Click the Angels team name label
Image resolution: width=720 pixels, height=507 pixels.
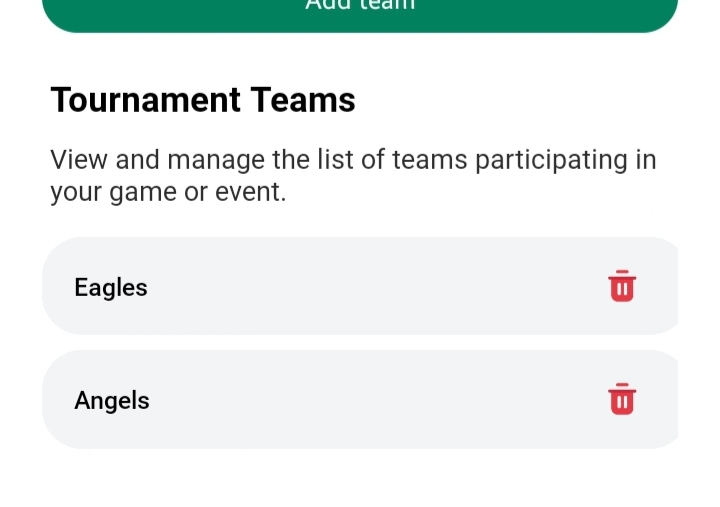pos(112,401)
